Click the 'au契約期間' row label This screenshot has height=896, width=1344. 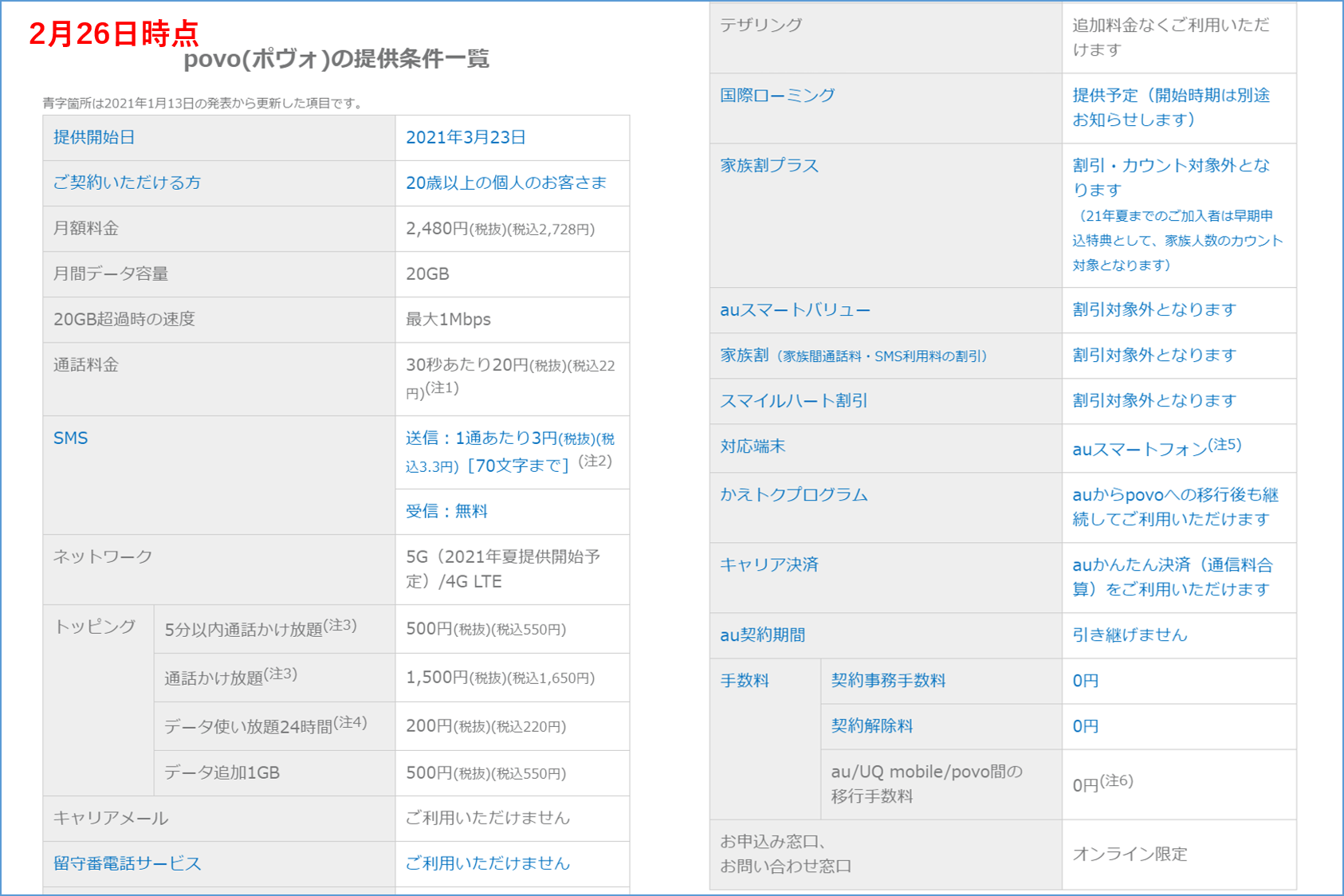[762, 635]
